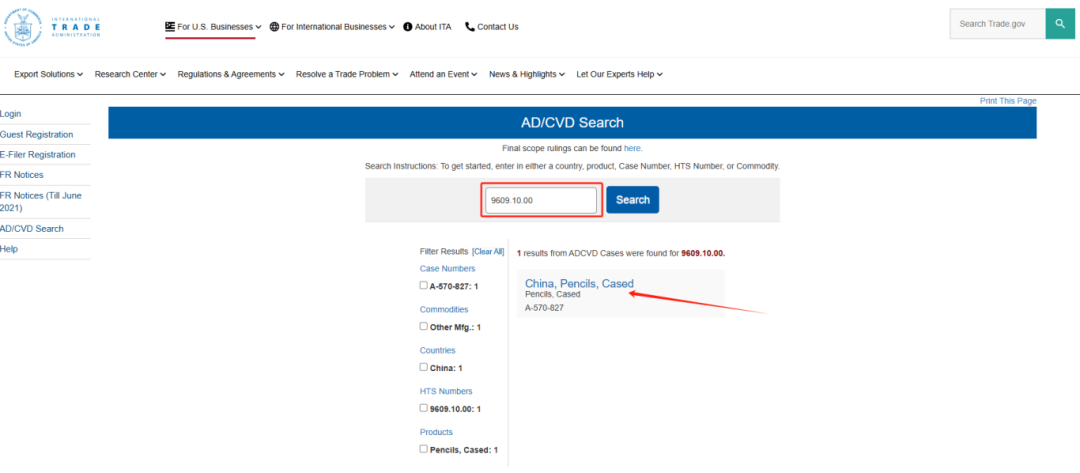
Task: Go to FR Notices page
Action: (x=21, y=175)
